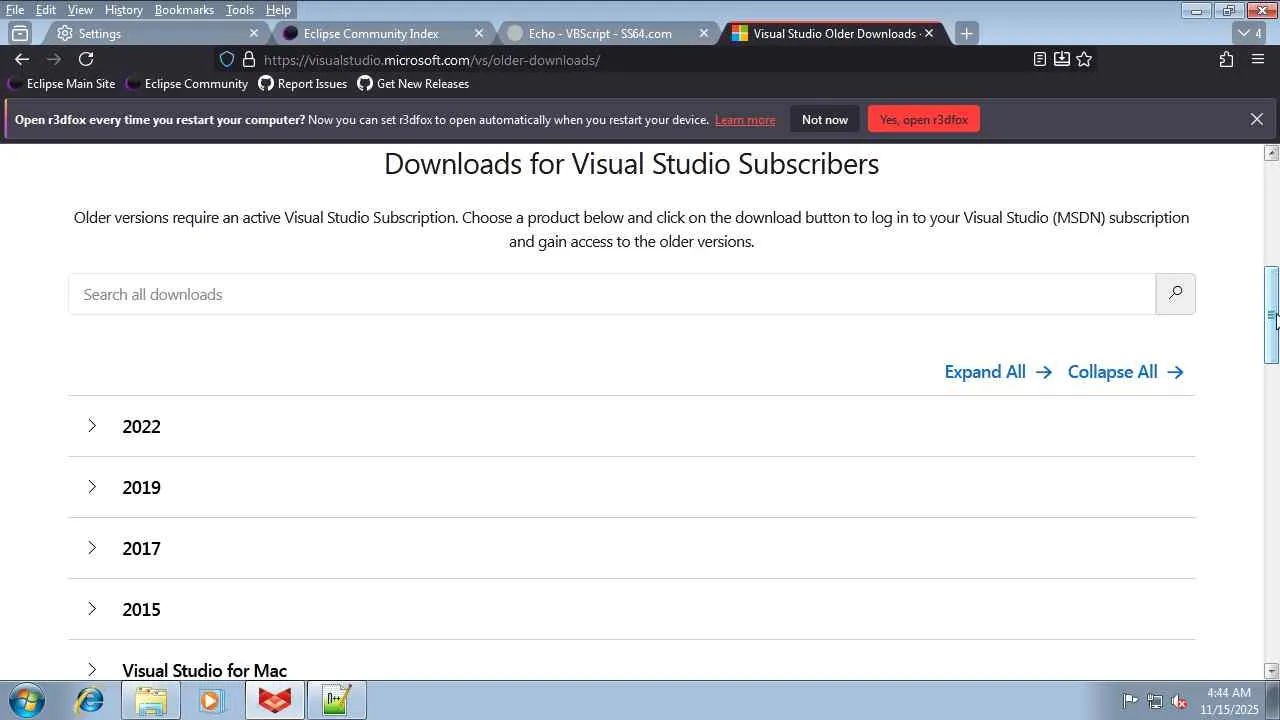Viewport: 1280px width, 720px height.
Task: Open the Get New Releases bookmark
Action: pyautogui.click(x=413, y=84)
